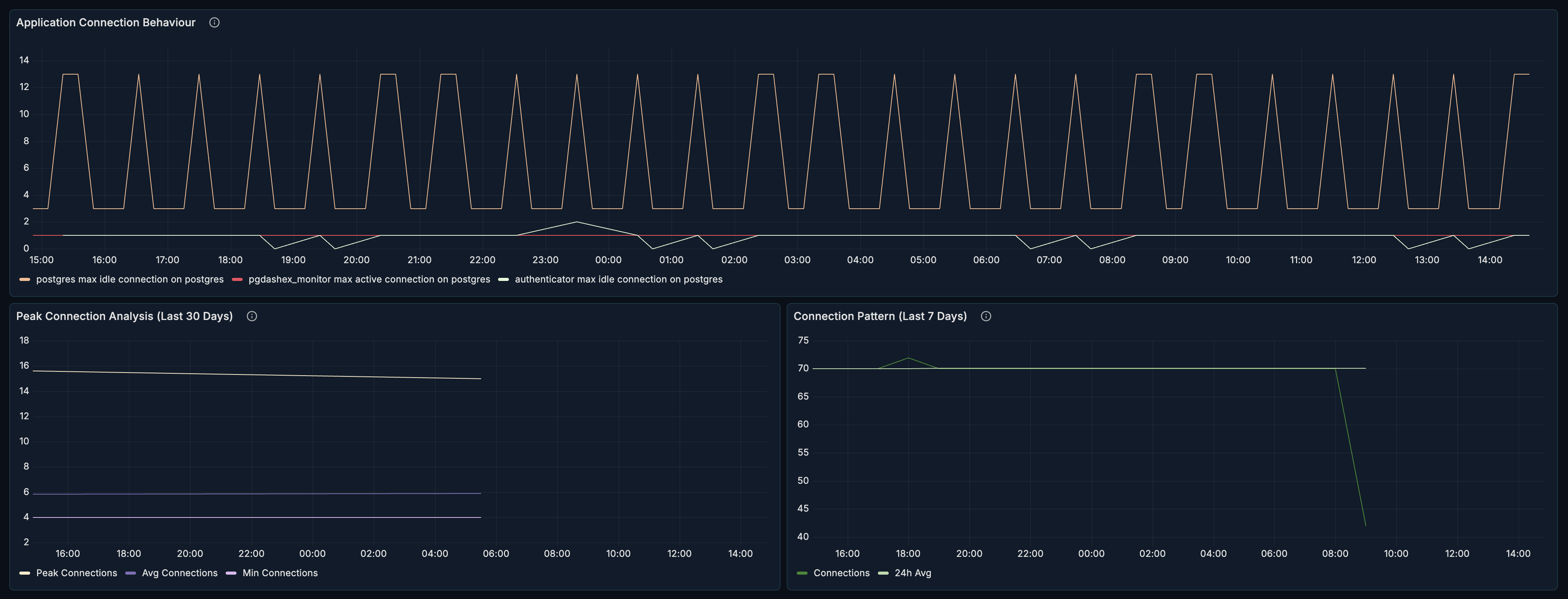Click green swatch beside Connections legend
The image size is (1568, 599).
coord(802,573)
